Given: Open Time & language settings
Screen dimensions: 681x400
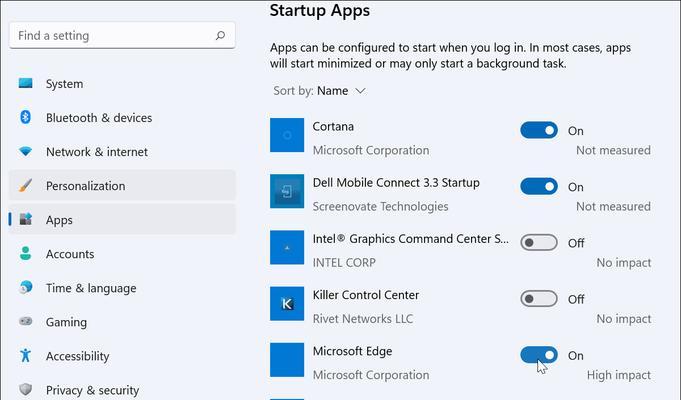Looking at the screenshot, I should 122,288.
